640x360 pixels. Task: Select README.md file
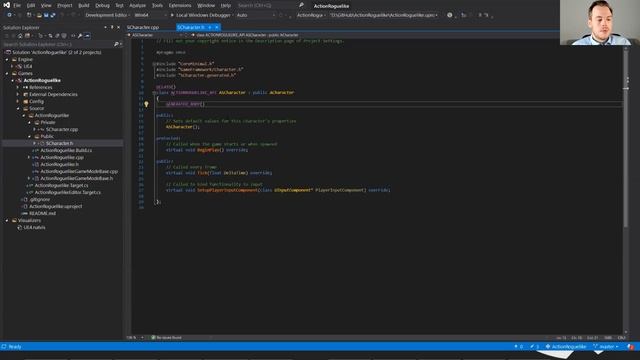42,213
